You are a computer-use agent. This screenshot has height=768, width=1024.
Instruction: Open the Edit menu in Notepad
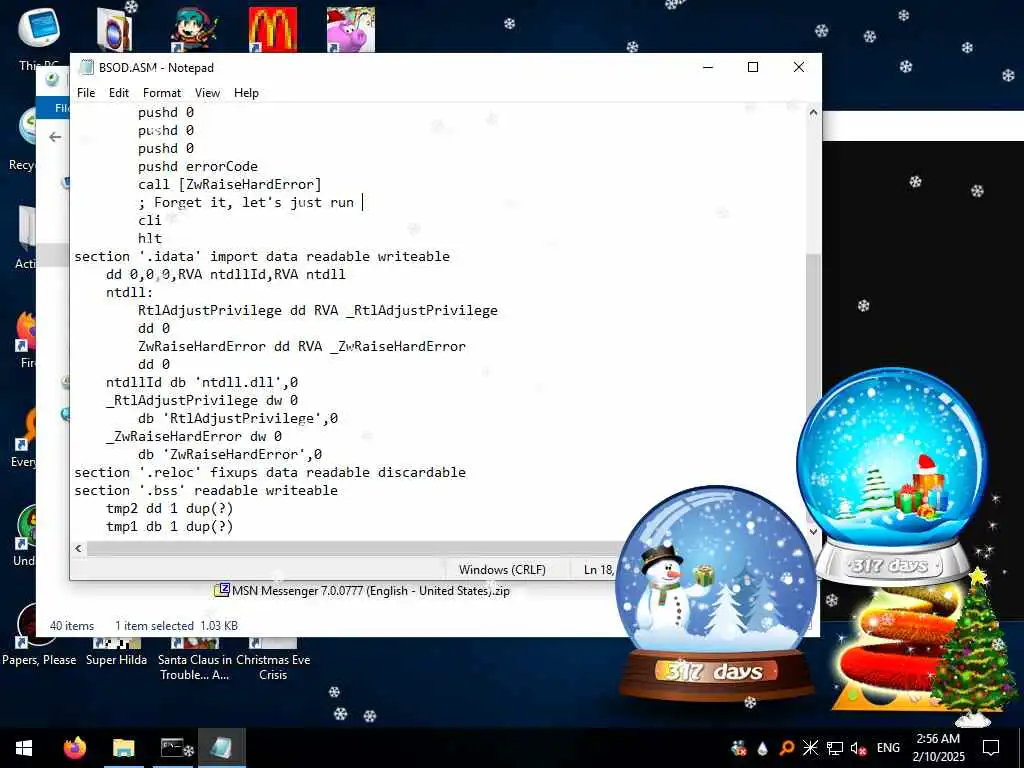pos(118,93)
